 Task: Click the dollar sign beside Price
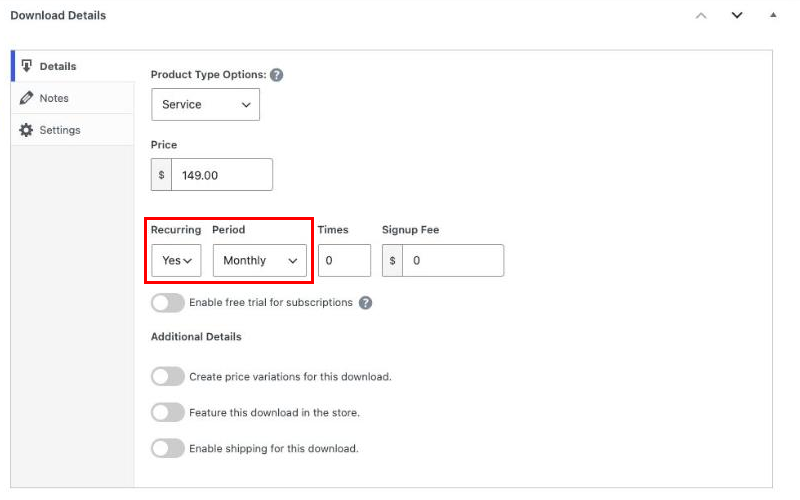[161, 175]
